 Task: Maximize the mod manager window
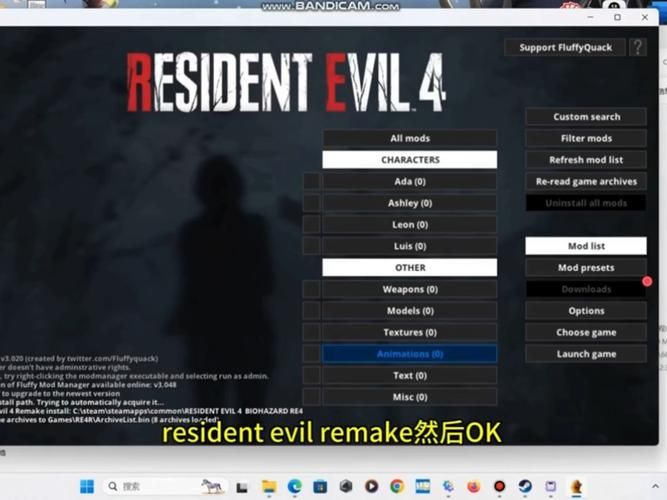(618, 17)
